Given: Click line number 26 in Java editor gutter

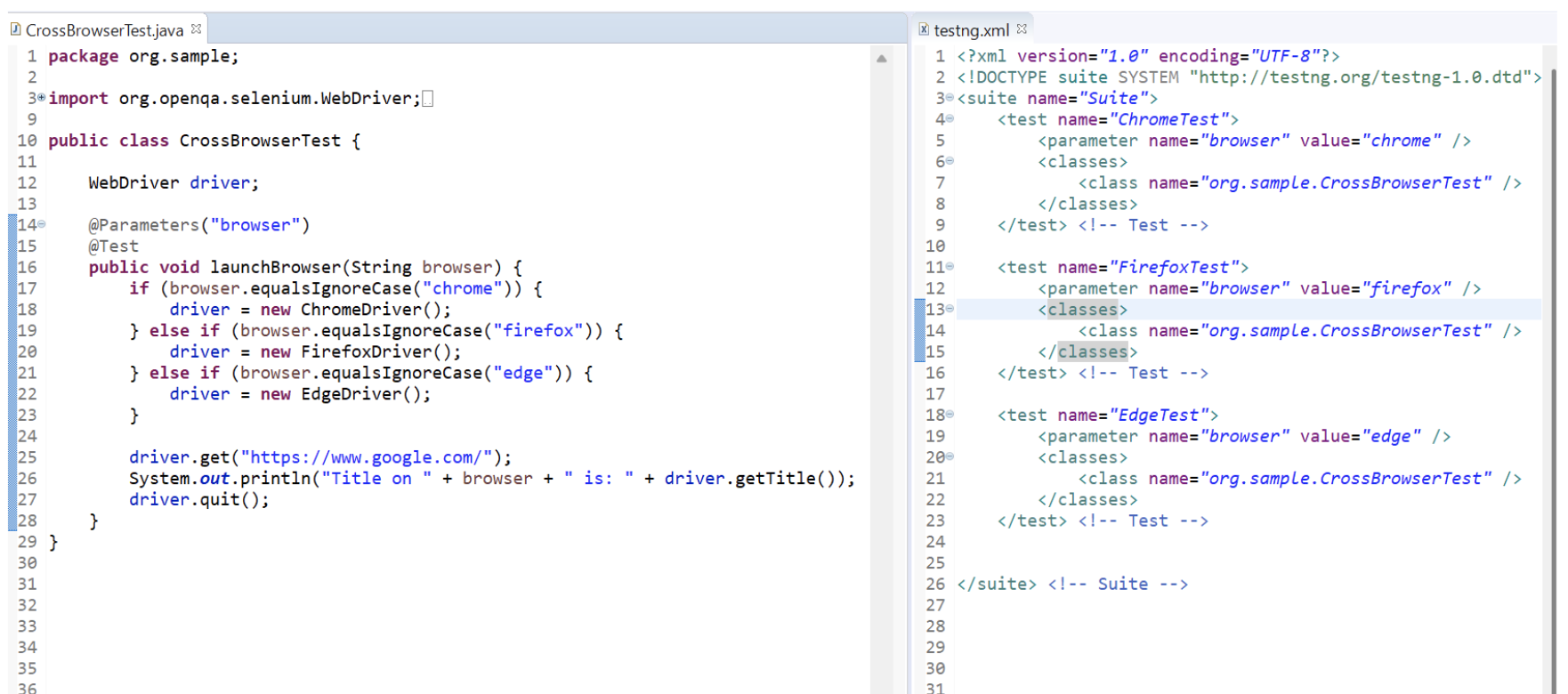Looking at the screenshot, I should [x=27, y=479].
